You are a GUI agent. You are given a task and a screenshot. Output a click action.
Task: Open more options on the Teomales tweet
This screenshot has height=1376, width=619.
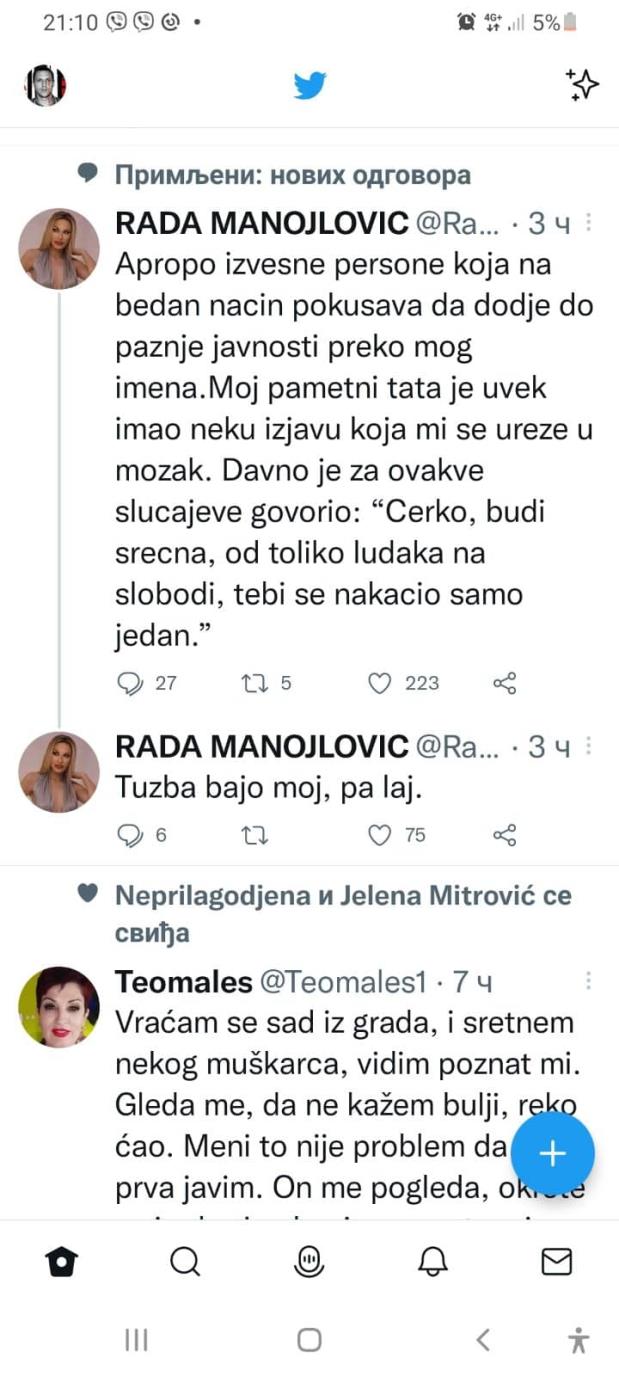pos(589,982)
